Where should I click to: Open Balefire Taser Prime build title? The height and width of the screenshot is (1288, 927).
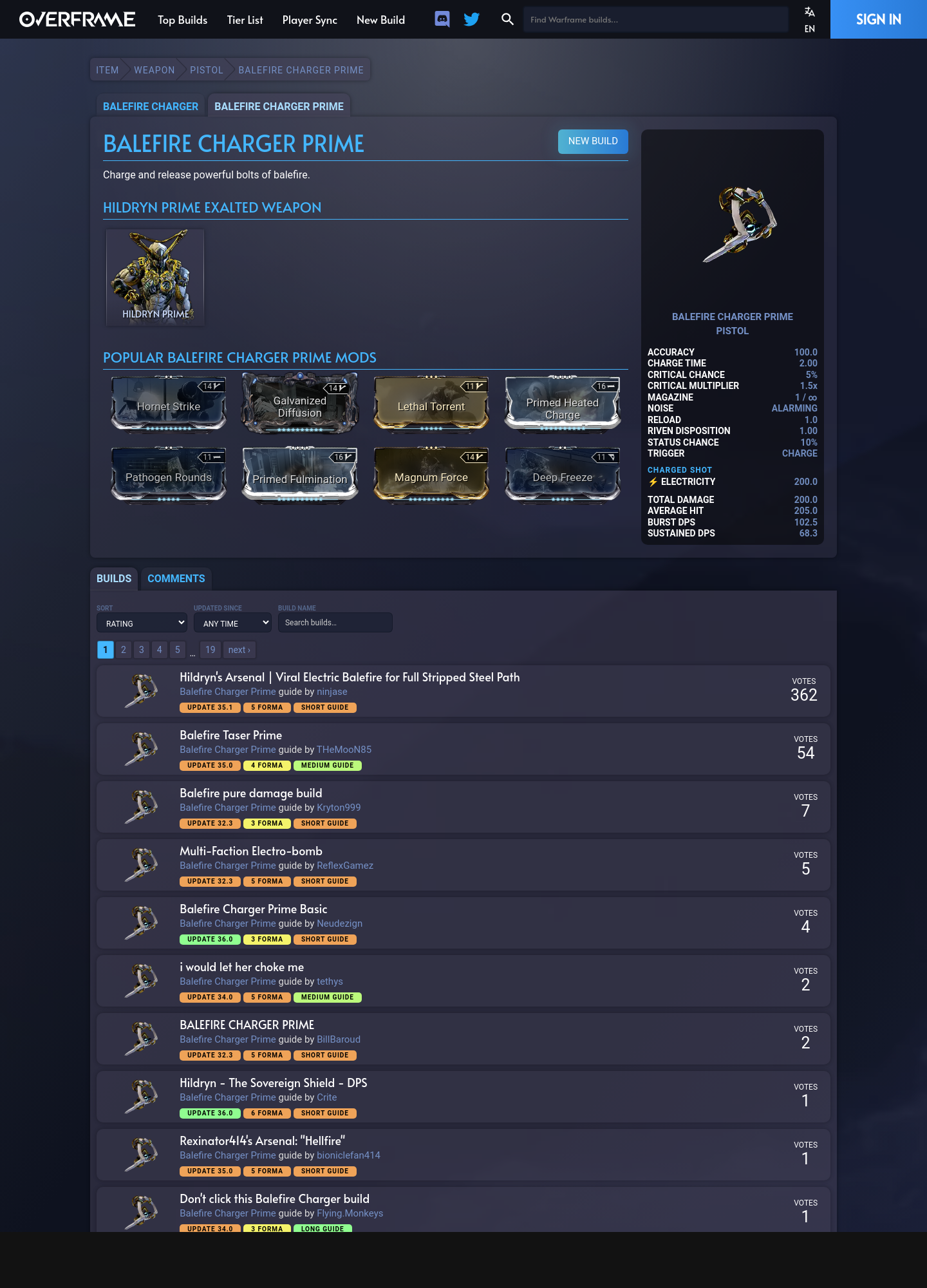coord(231,735)
